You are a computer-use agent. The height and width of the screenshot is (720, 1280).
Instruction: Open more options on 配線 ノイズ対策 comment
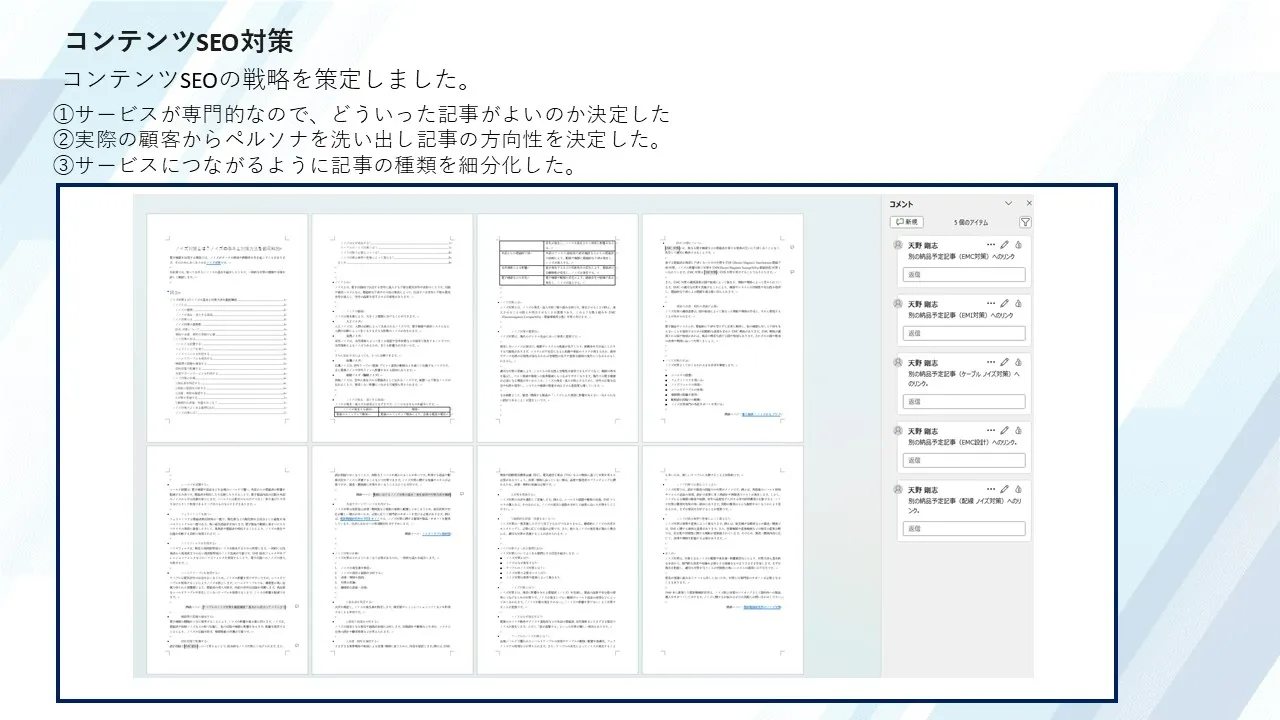coord(991,490)
